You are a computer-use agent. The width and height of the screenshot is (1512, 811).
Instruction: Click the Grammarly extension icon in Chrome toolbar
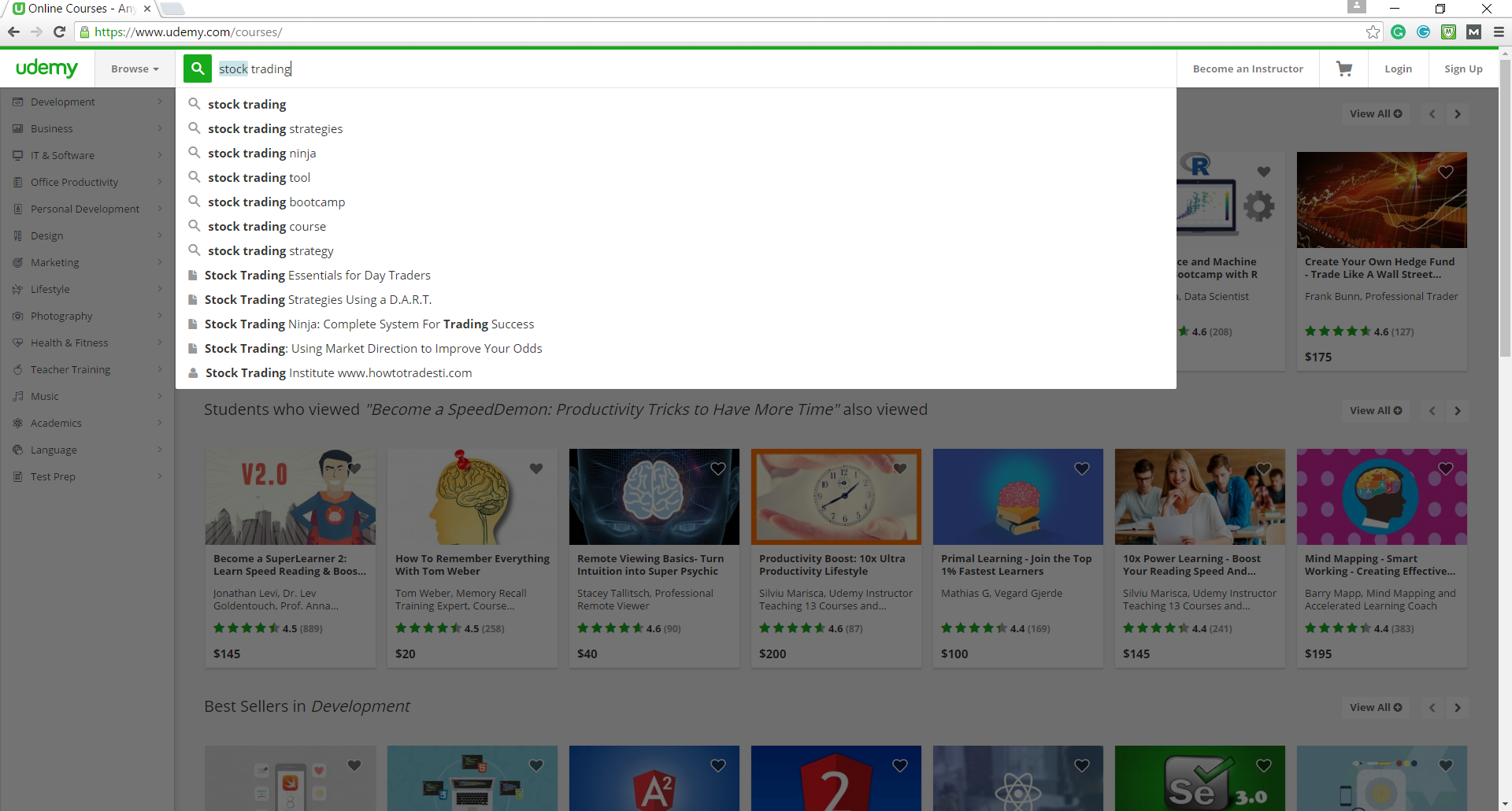click(x=1398, y=31)
